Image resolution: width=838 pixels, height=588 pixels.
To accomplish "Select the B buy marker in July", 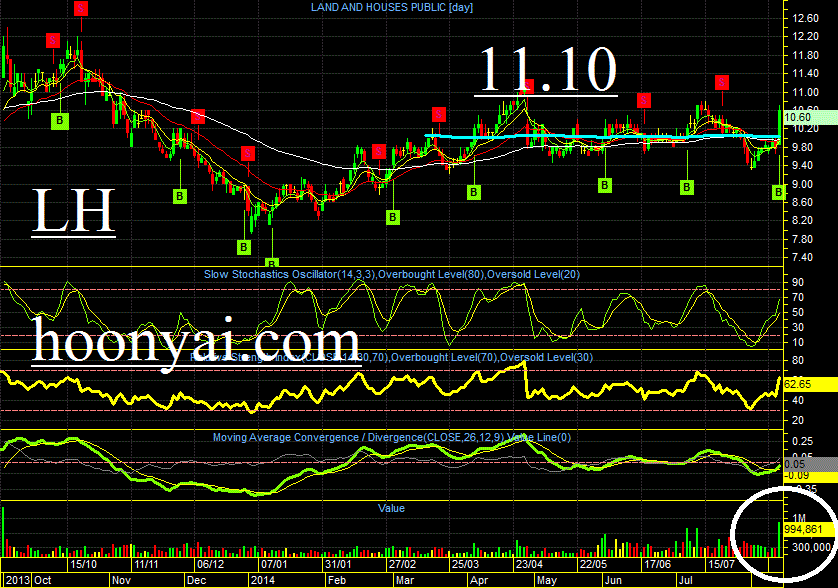I will (x=687, y=187).
